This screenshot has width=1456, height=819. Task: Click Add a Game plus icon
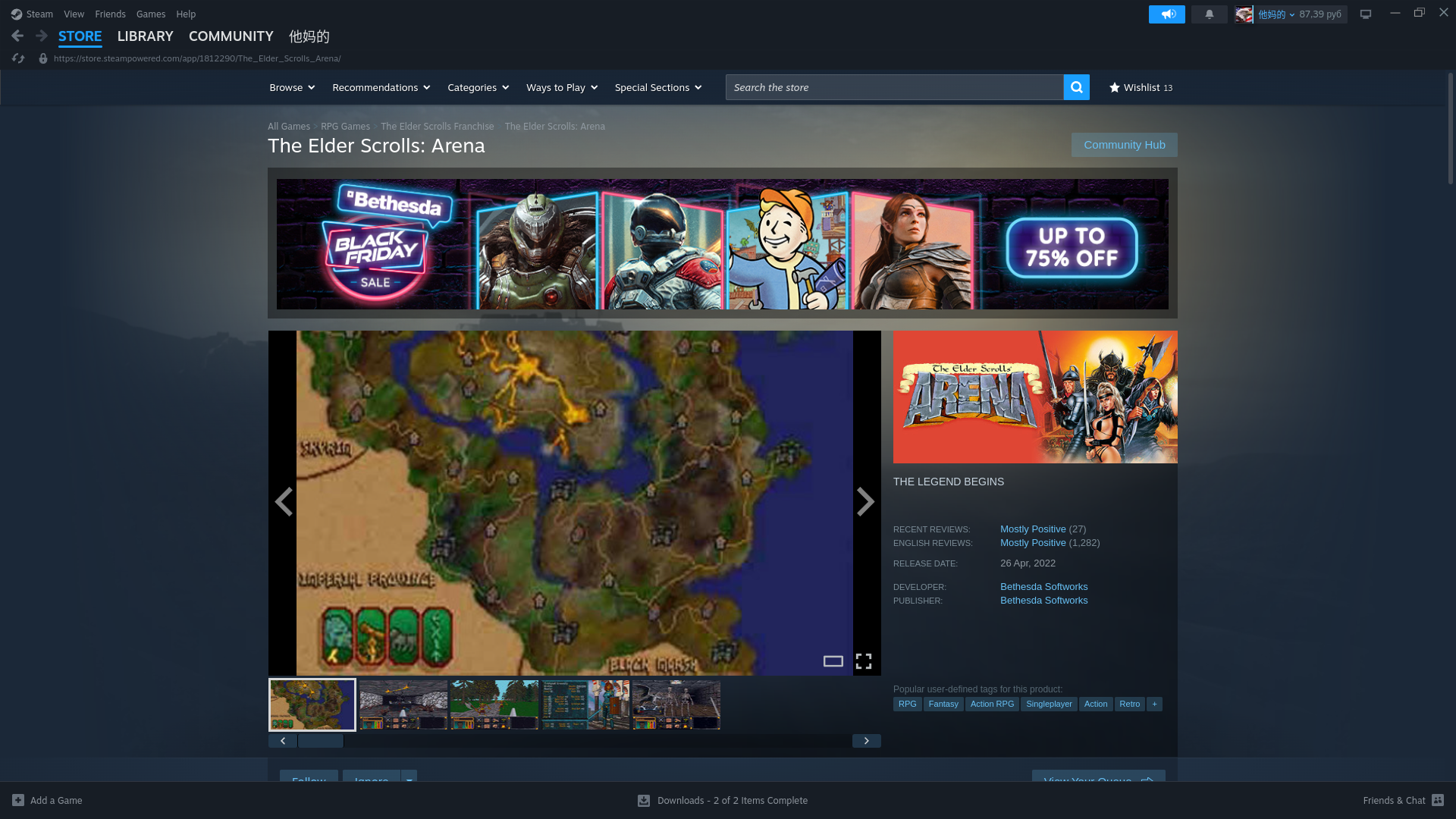(18, 800)
